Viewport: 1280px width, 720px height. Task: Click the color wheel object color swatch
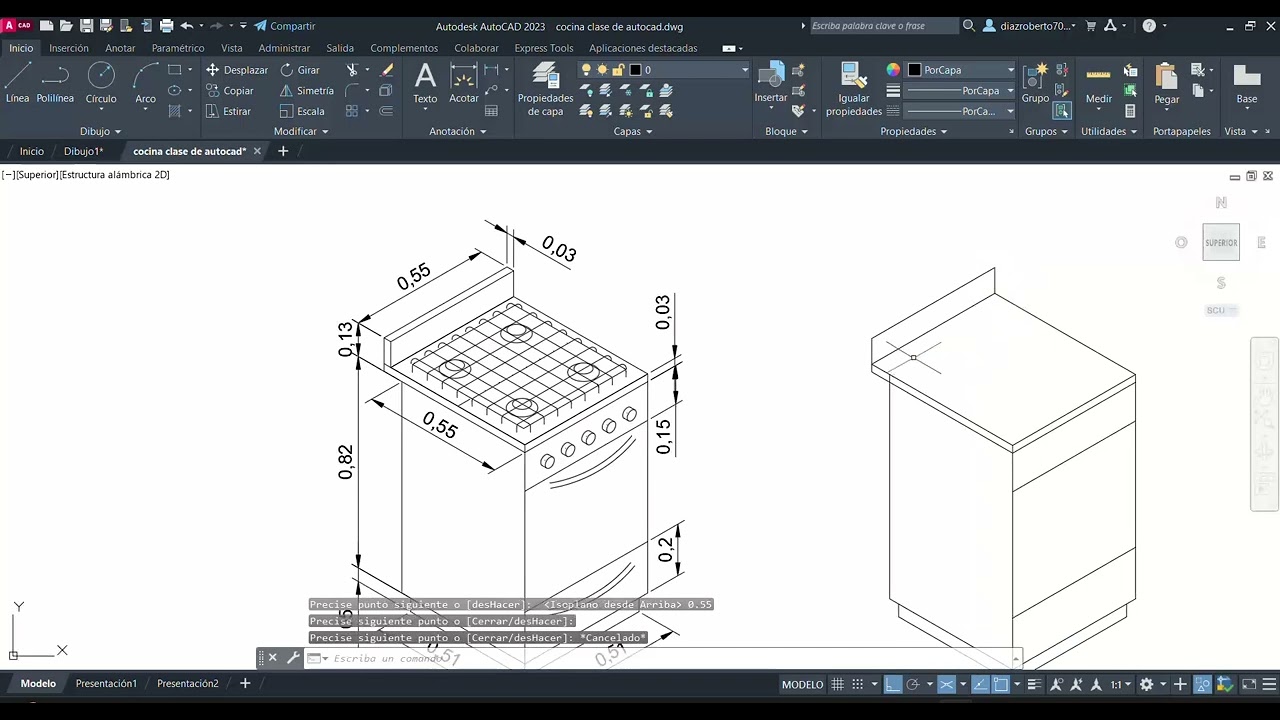(x=893, y=70)
